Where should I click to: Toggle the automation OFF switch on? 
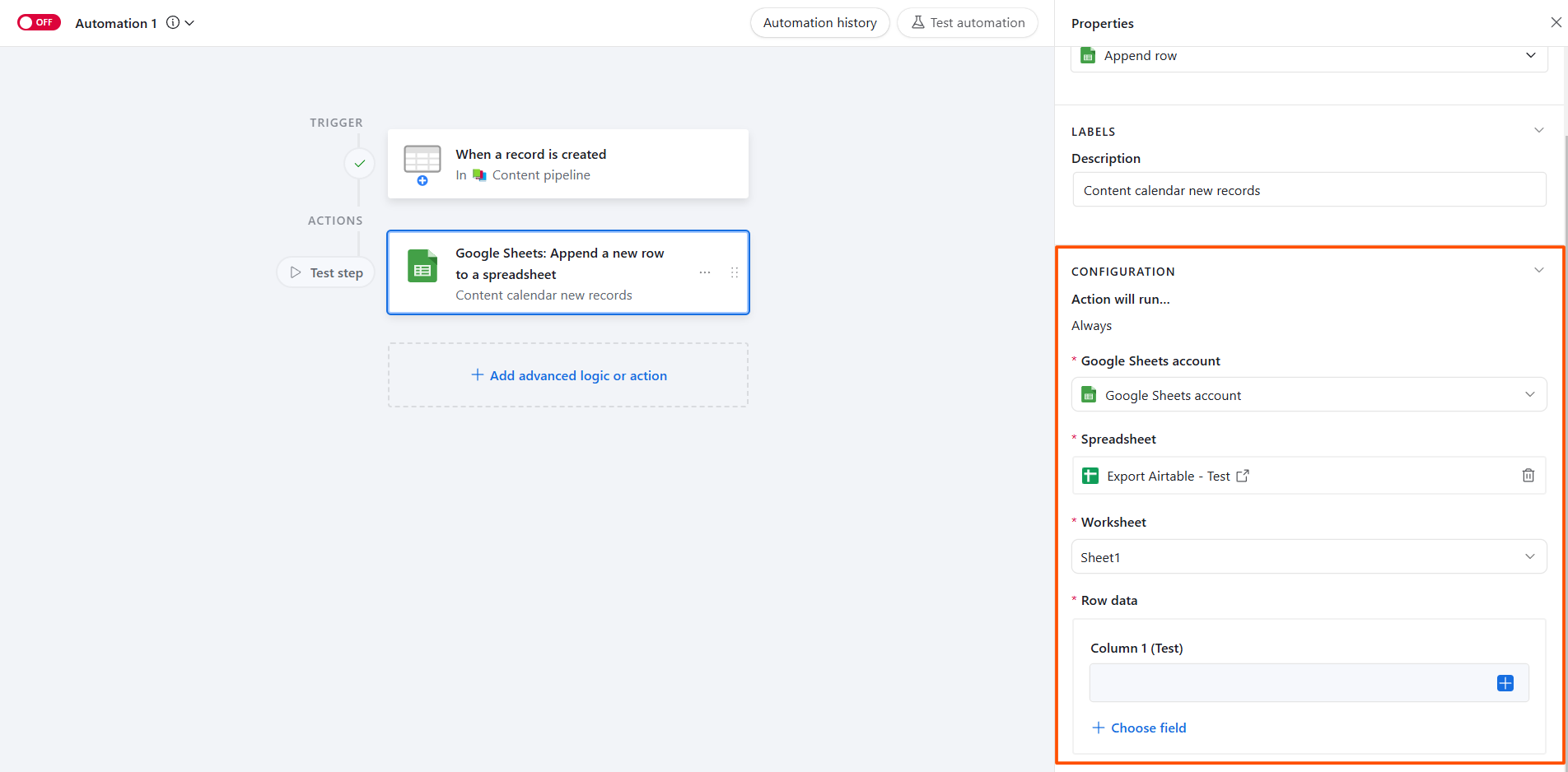click(39, 22)
